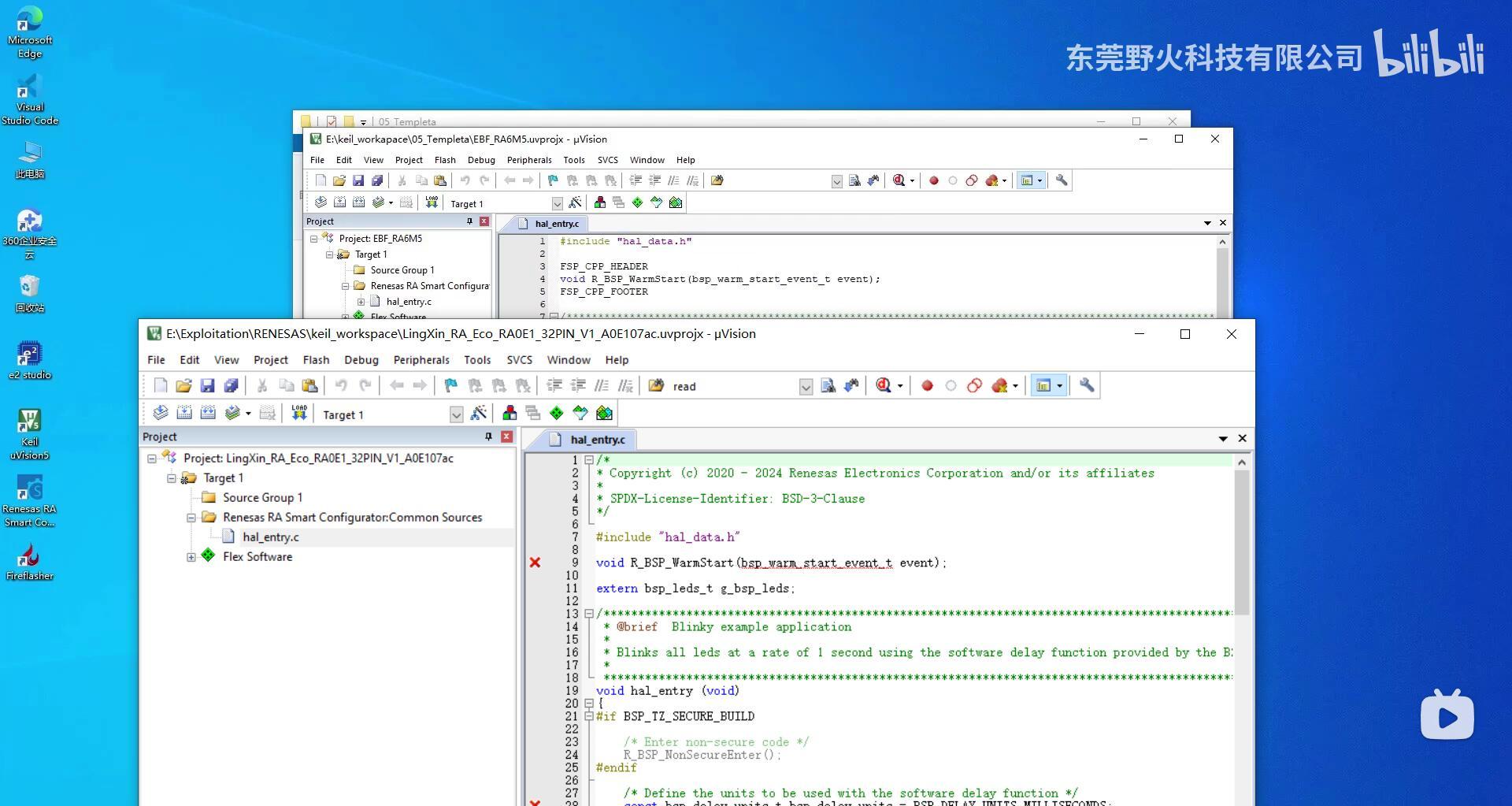Open Configuration wrench icon

[1087, 385]
